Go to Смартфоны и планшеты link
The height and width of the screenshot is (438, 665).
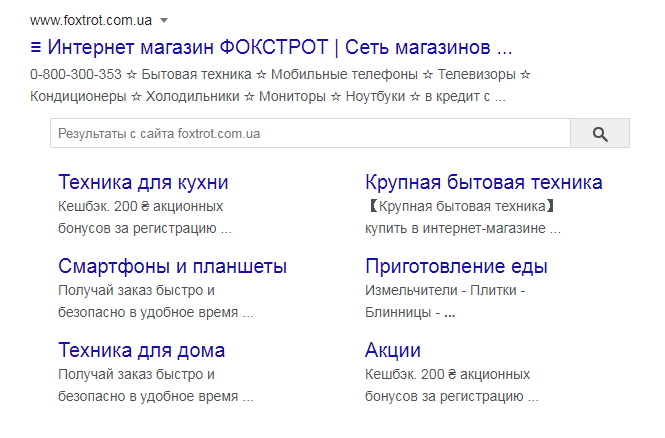173,266
